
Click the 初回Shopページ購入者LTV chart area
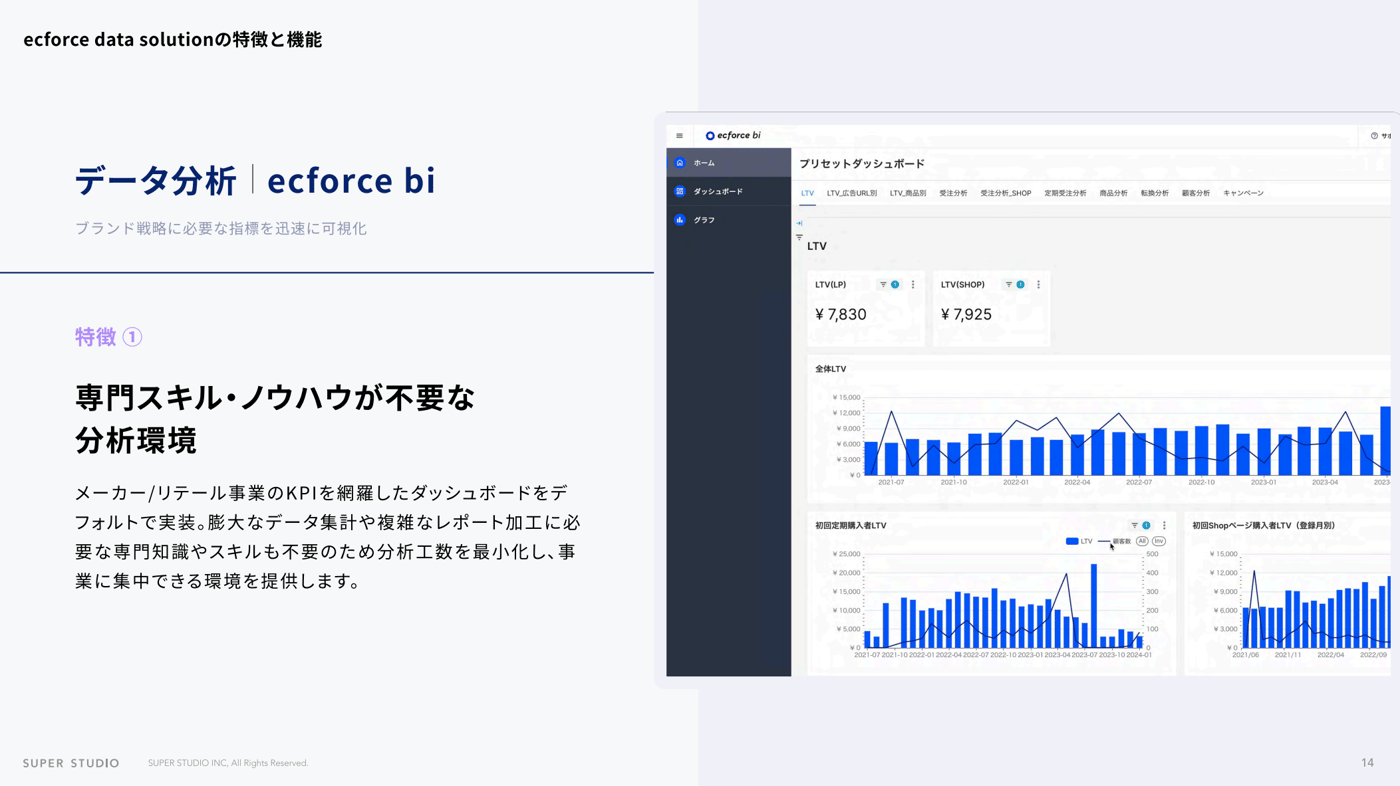coord(1315,601)
